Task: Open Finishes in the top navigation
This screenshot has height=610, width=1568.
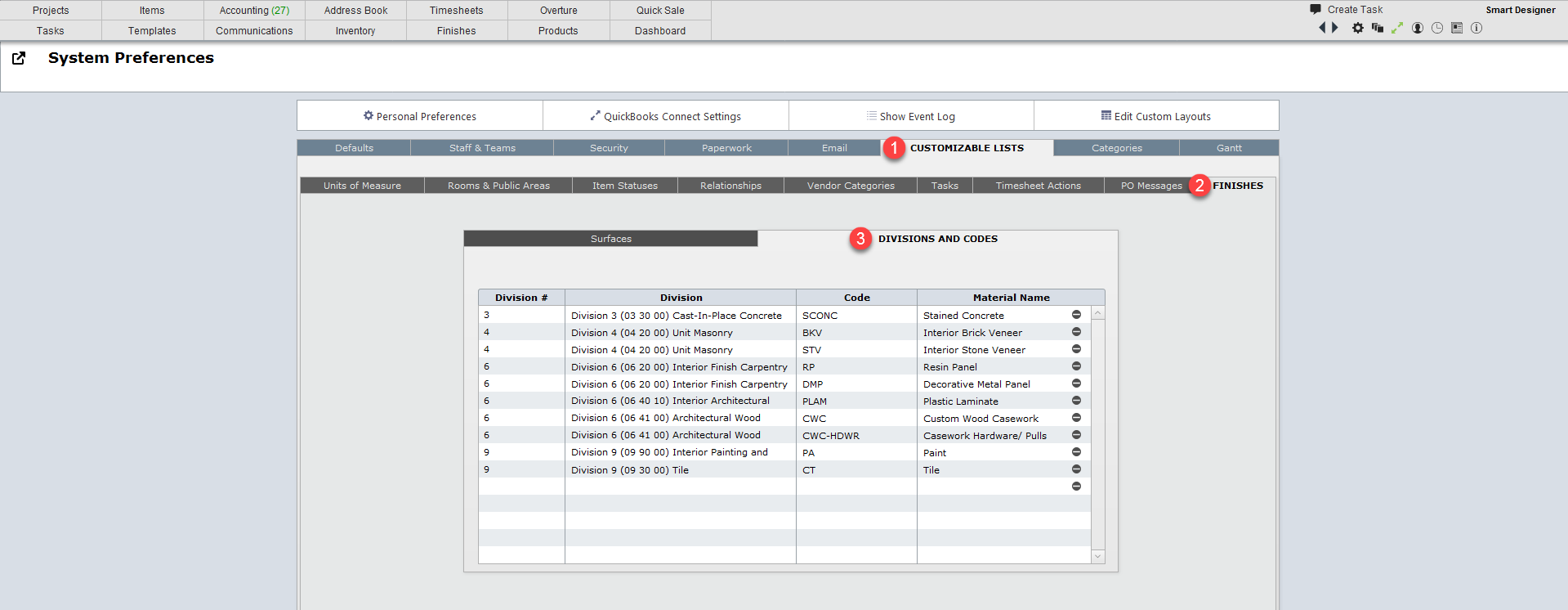Action: [457, 31]
